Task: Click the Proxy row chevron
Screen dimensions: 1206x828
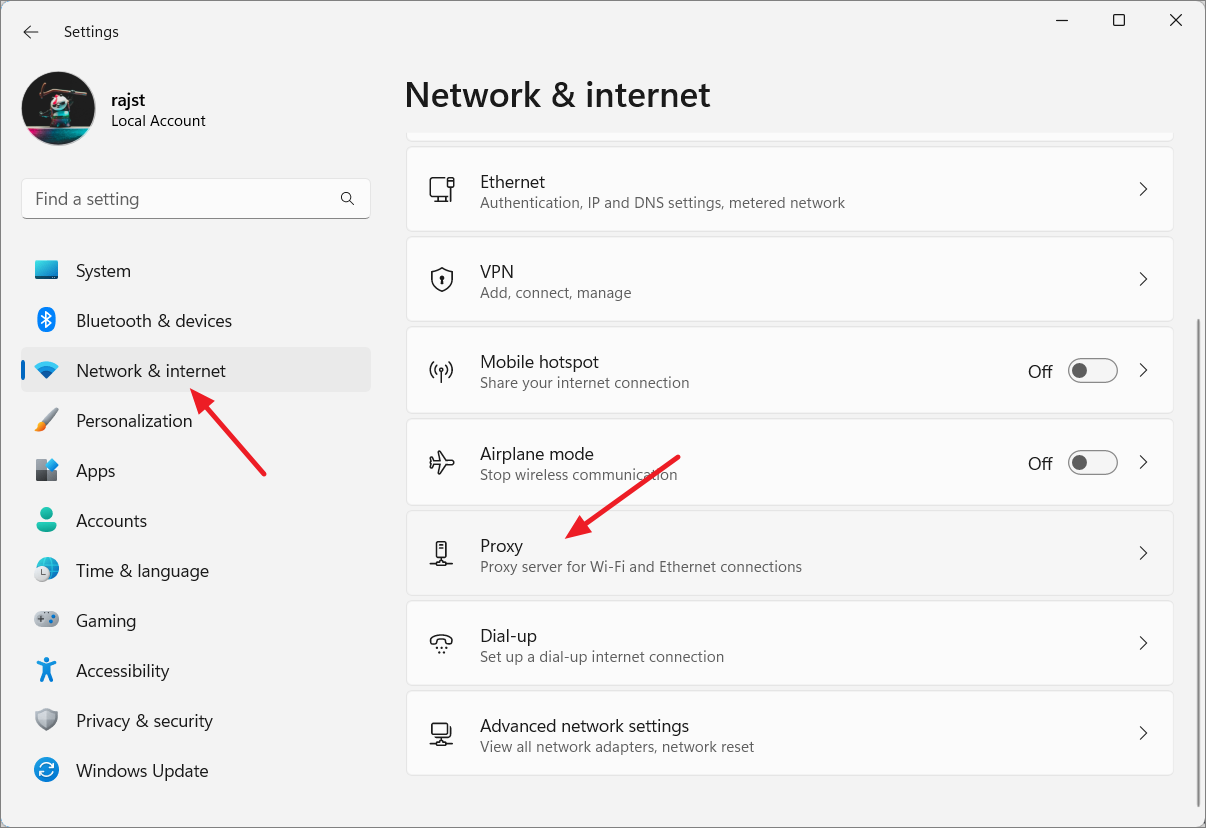Action: pyautogui.click(x=1143, y=553)
